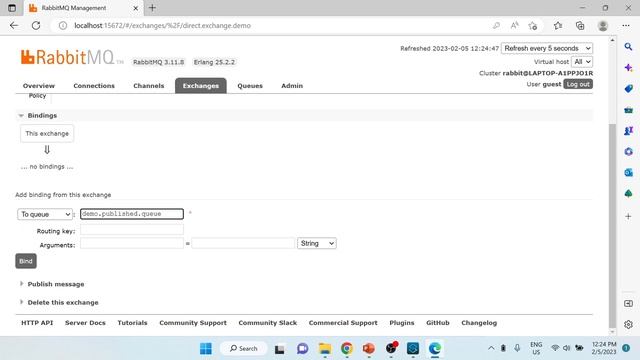This screenshot has height=360, width=640.
Task: Open the Community Support link
Action: (193, 323)
